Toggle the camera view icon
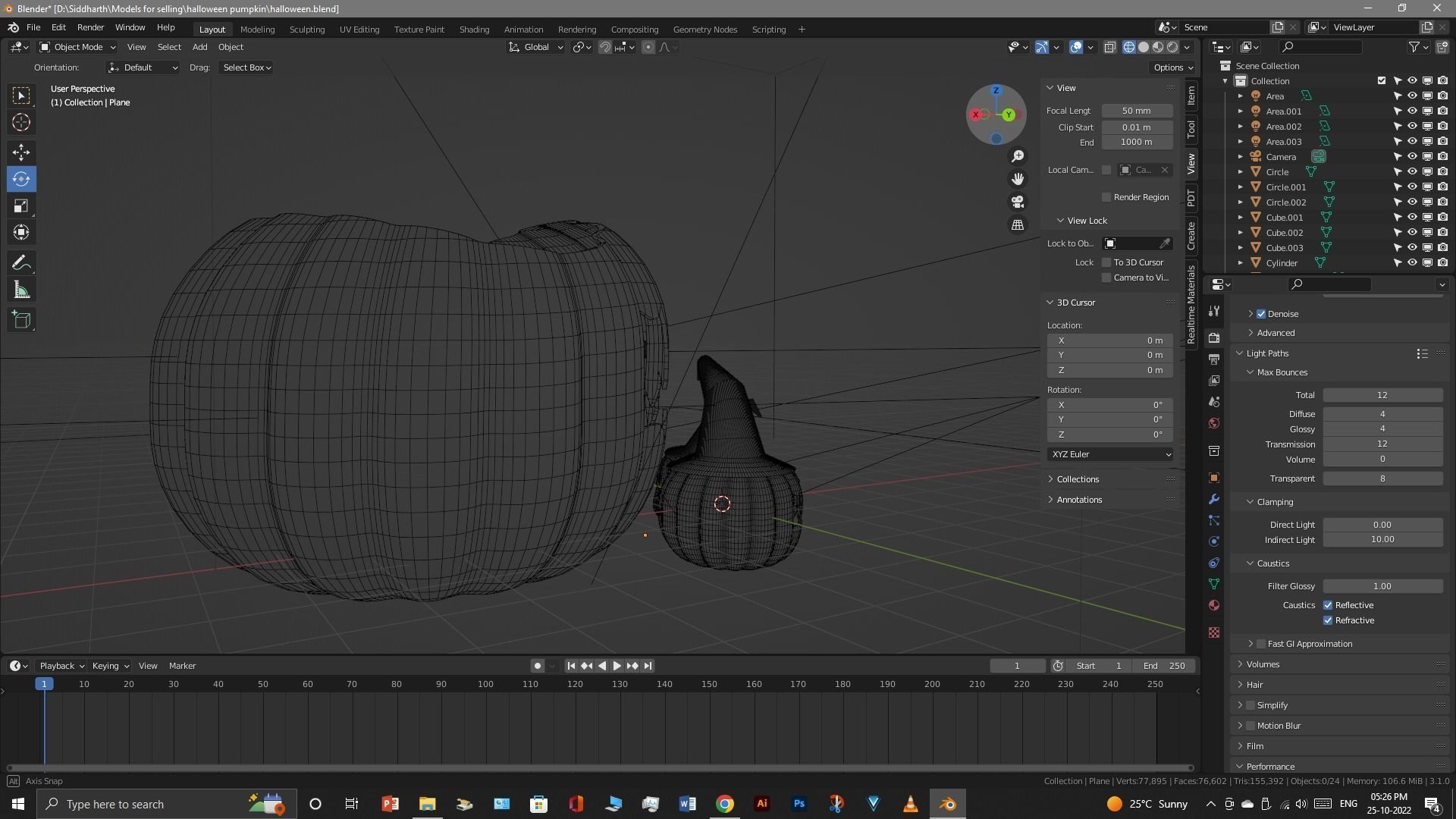Viewport: 1456px width, 819px height. tap(1018, 202)
